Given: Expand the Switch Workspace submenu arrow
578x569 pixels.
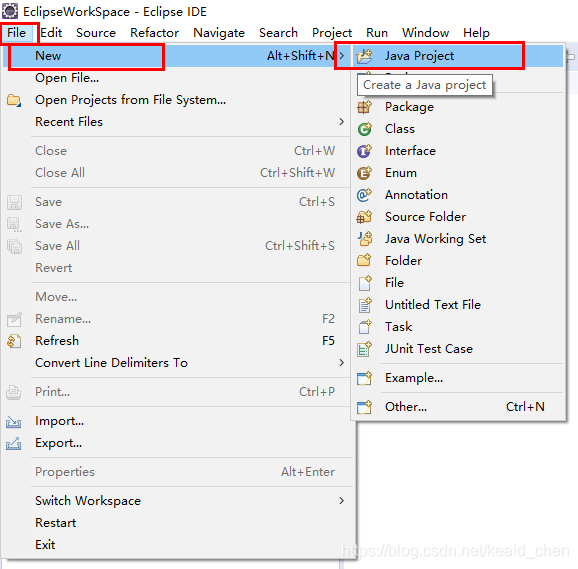Looking at the screenshot, I should pyautogui.click(x=342, y=501).
